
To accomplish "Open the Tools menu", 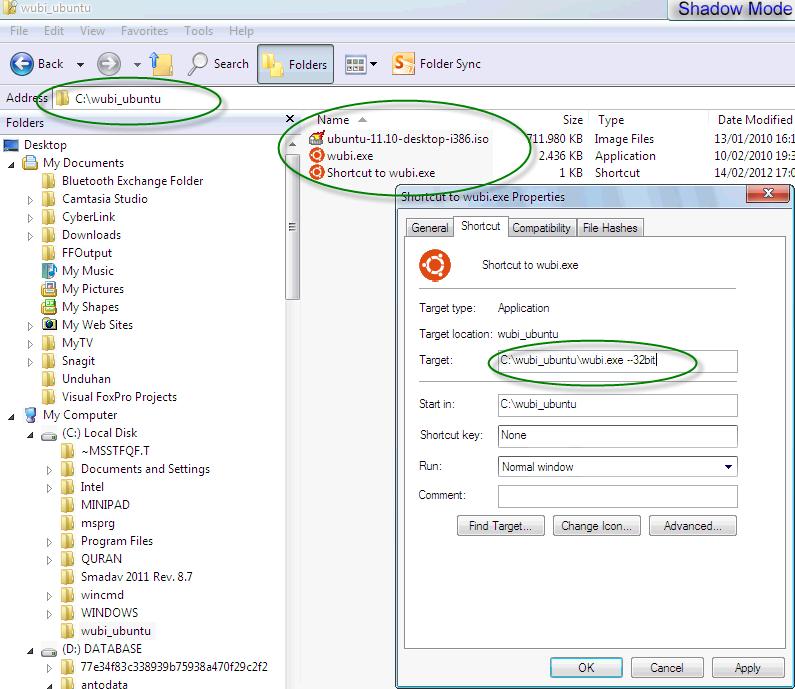I will [198, 31].
